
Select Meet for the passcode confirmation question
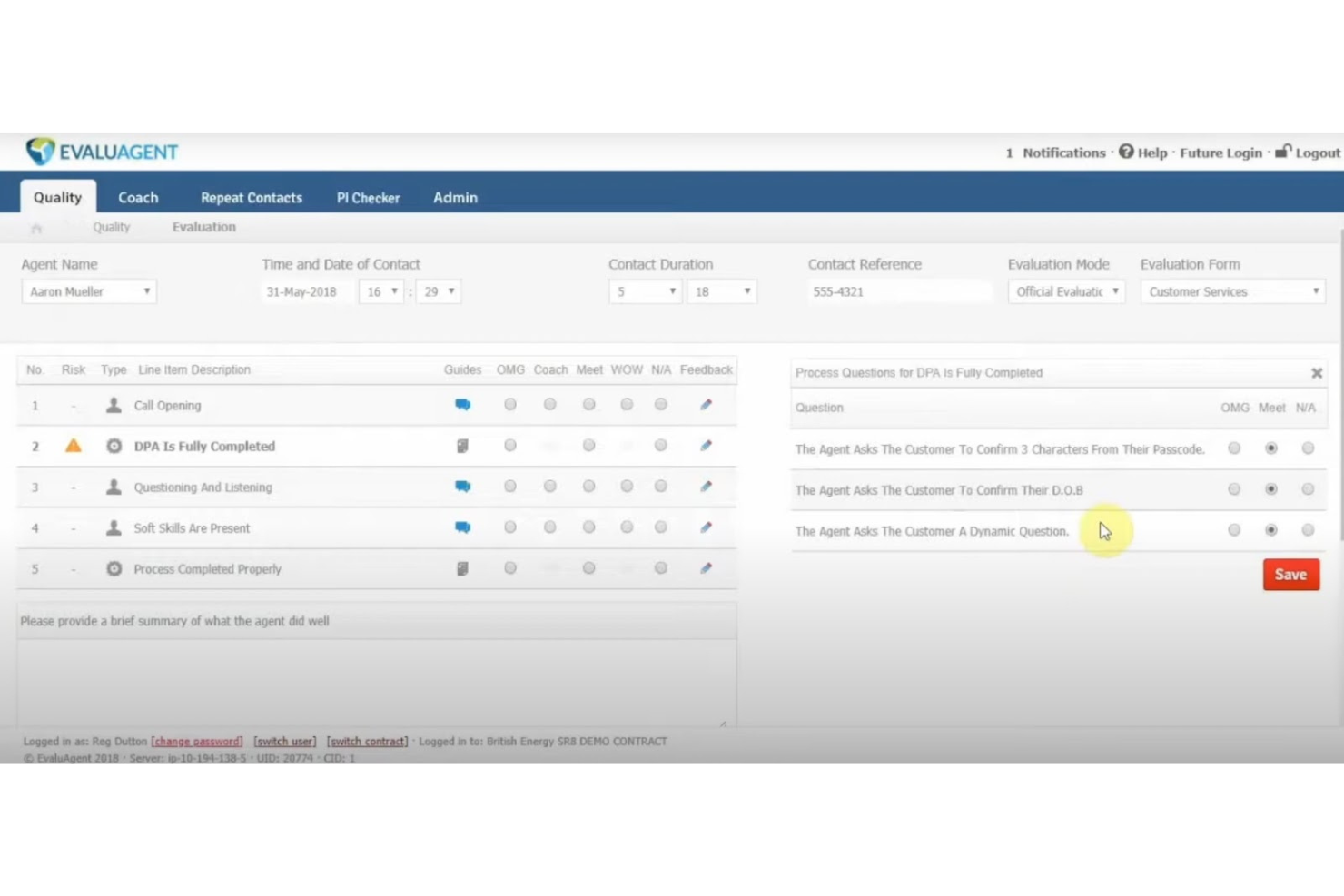click(1271, 448)
